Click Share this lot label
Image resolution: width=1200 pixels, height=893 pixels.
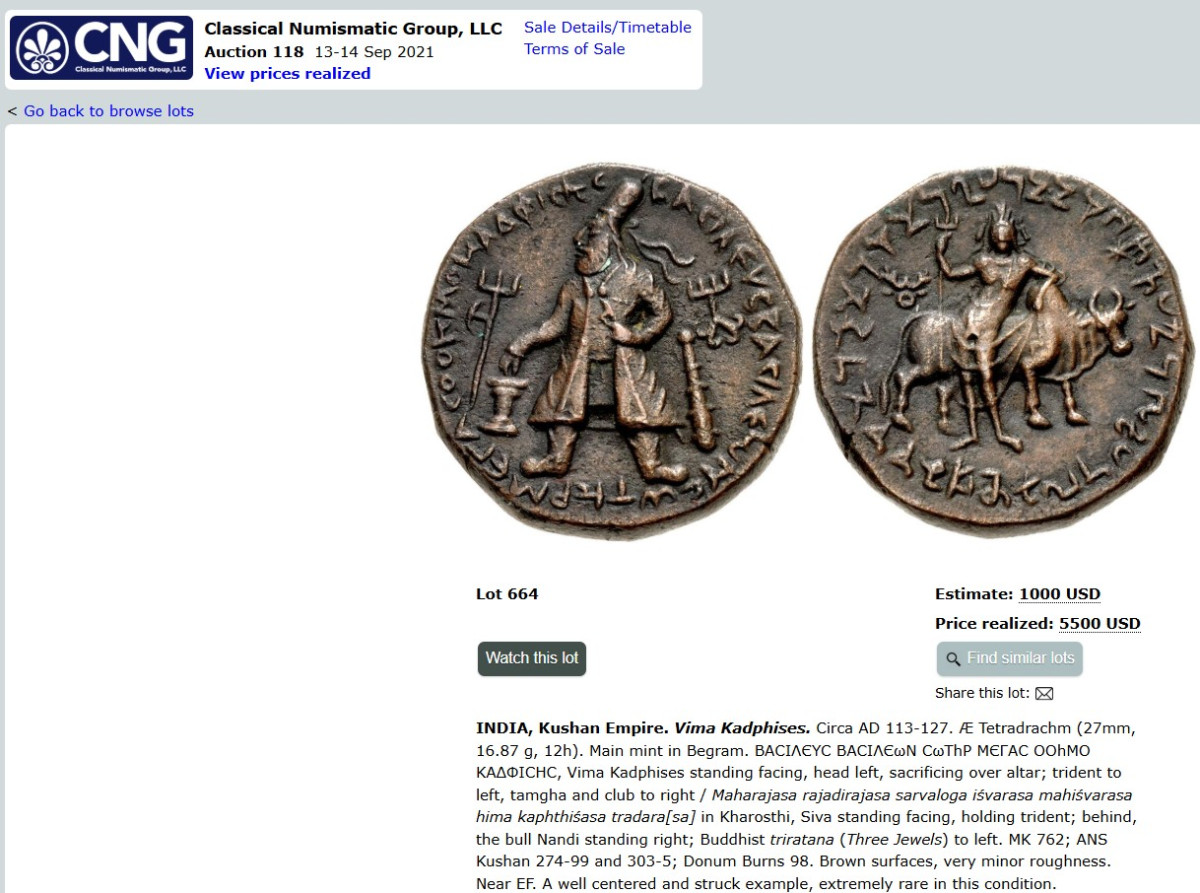pos(982,693)
